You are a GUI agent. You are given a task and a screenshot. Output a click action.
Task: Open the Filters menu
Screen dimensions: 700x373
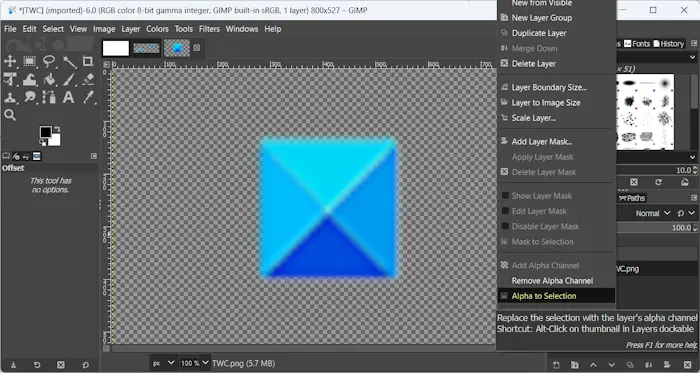209,29
